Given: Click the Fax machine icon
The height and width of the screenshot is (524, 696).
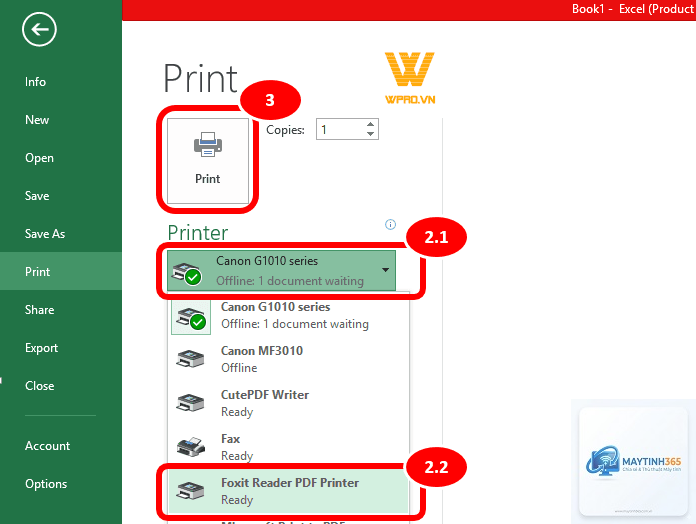Looking at the screenshot, I should tap(191, 446).
